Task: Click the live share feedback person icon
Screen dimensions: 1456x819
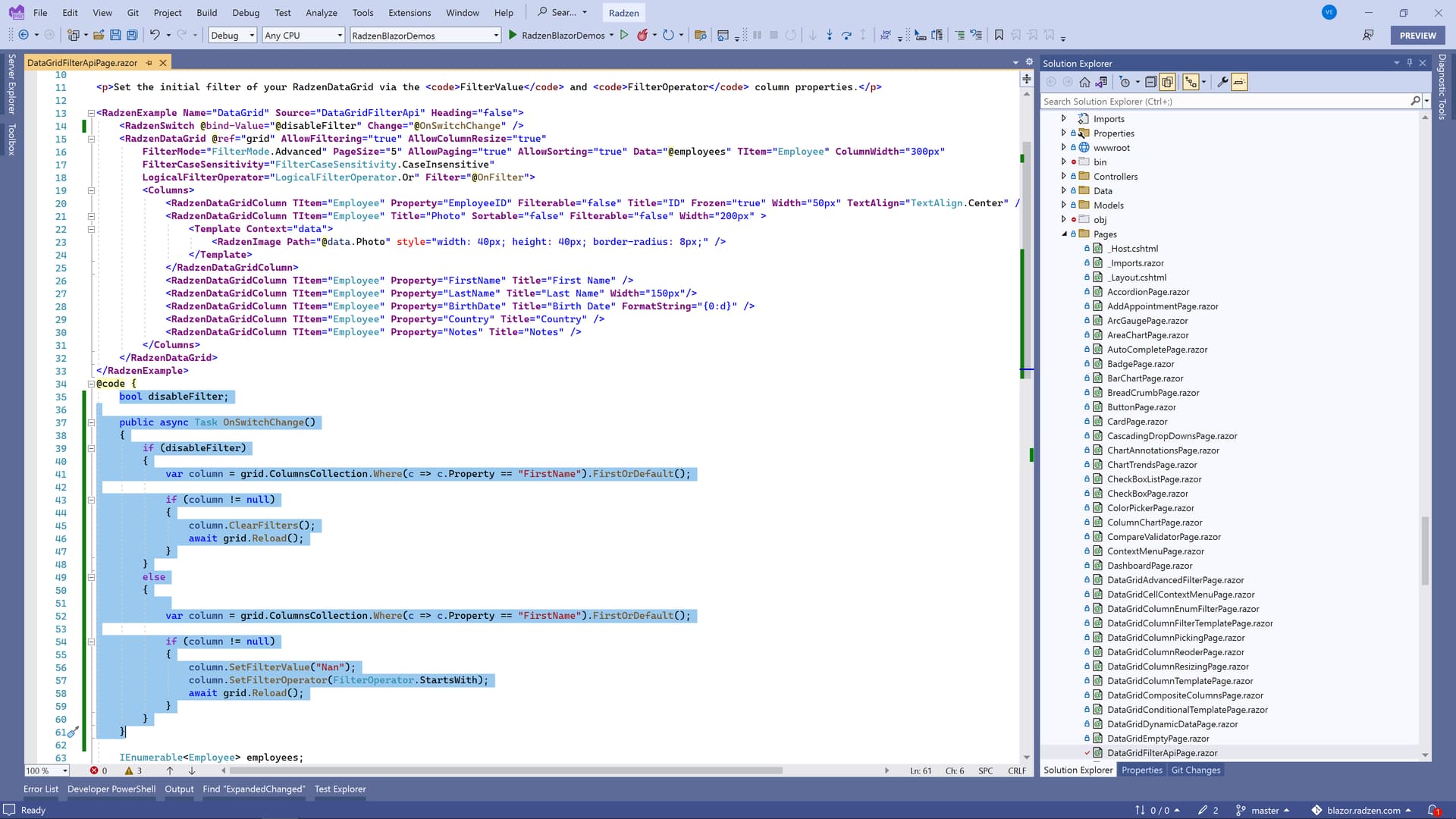Action: click(x=1368, y=35)
